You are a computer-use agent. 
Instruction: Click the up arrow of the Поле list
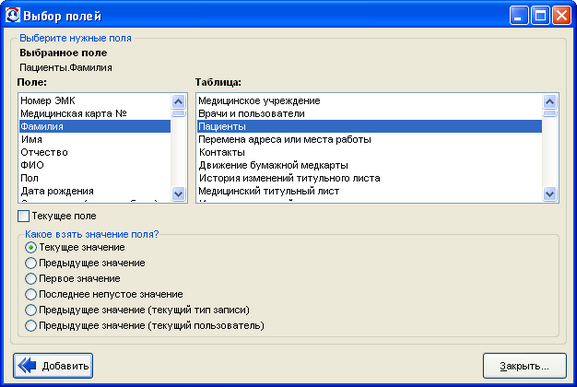coord(178,102)
